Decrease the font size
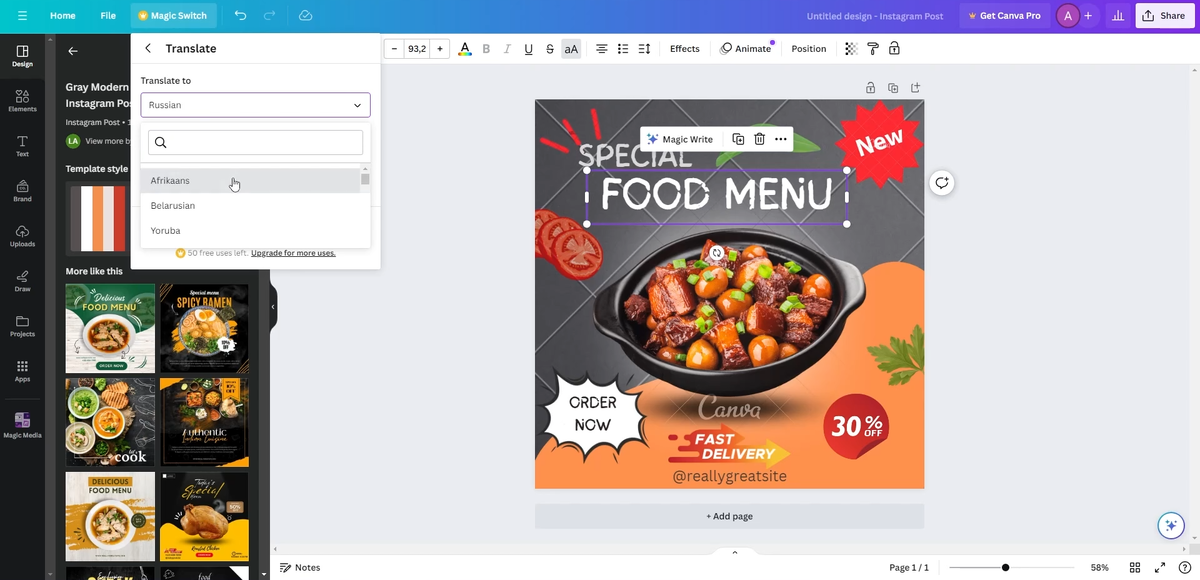 [394, 49]
